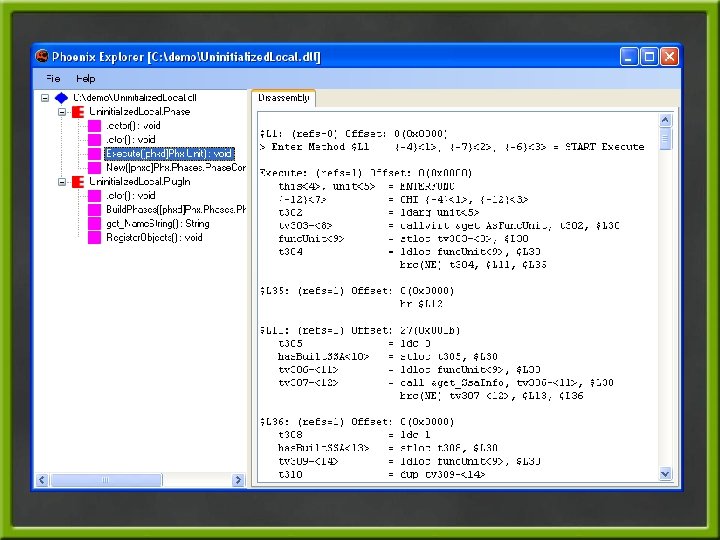
Task: Click the magenta icon beside RegisterObjects()
Action: click(95, 238)
